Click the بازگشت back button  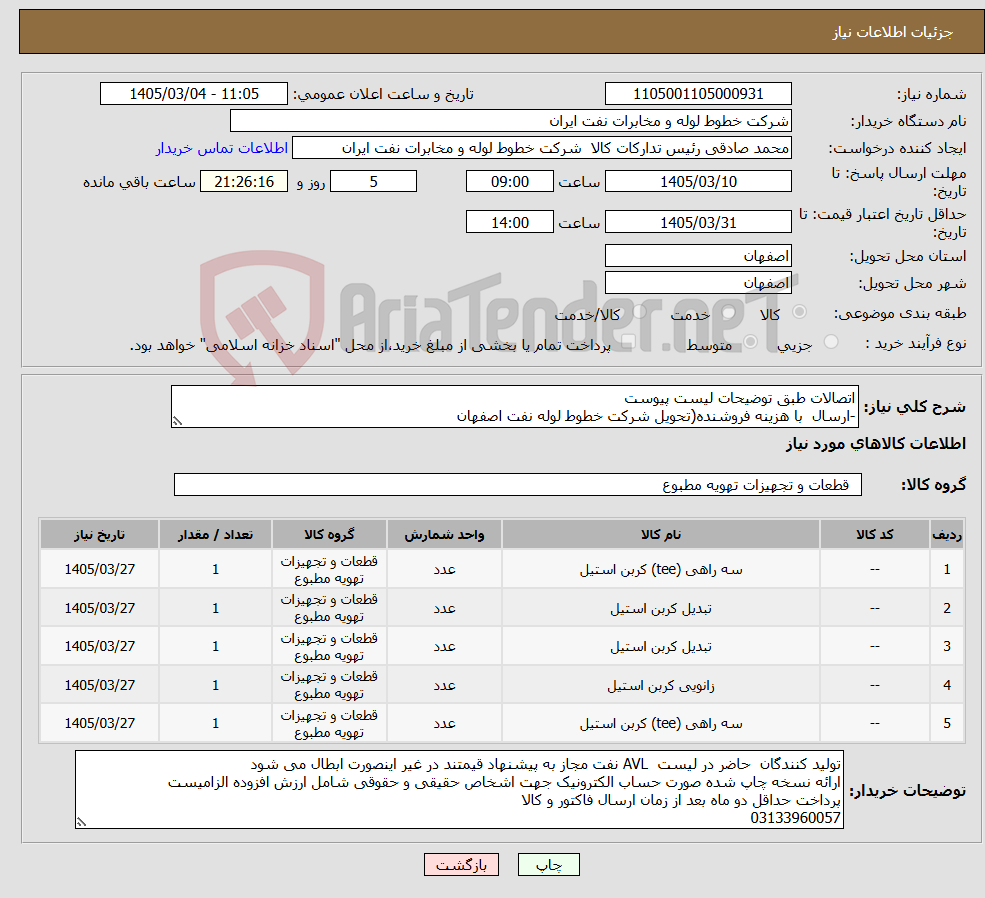[461, 865]
